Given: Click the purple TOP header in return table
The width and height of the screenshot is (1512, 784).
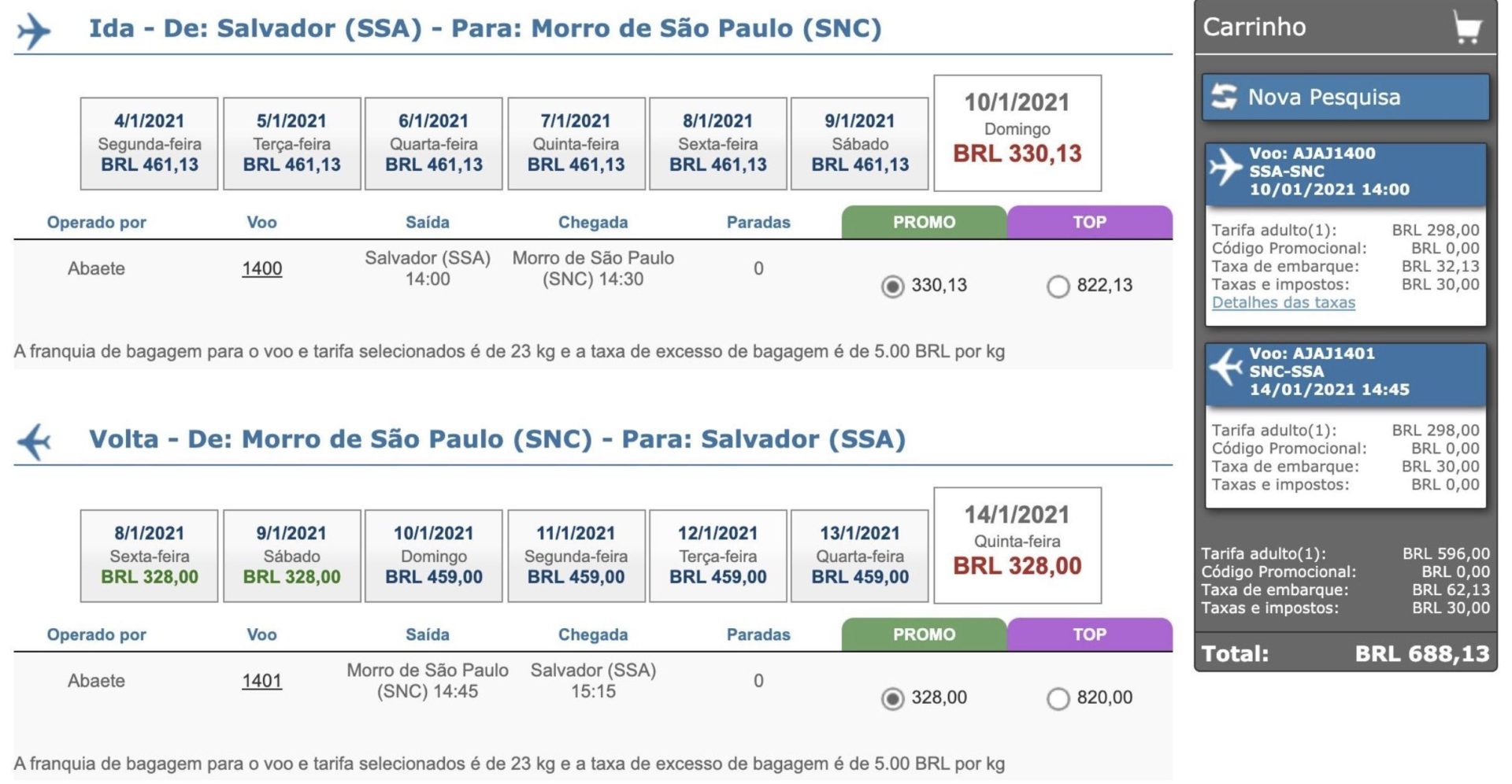Looking at the screenshot, I should pyautogui.click(x=1089, y=634).
